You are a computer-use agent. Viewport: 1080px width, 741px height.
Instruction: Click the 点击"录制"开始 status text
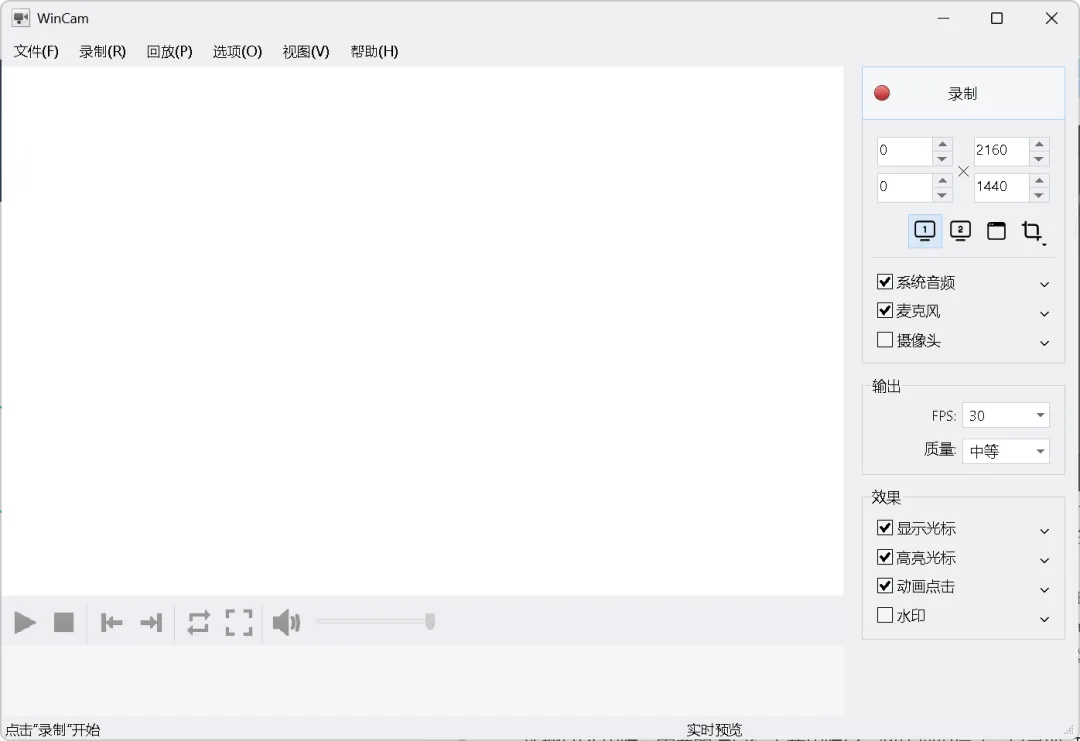(53, 730)
